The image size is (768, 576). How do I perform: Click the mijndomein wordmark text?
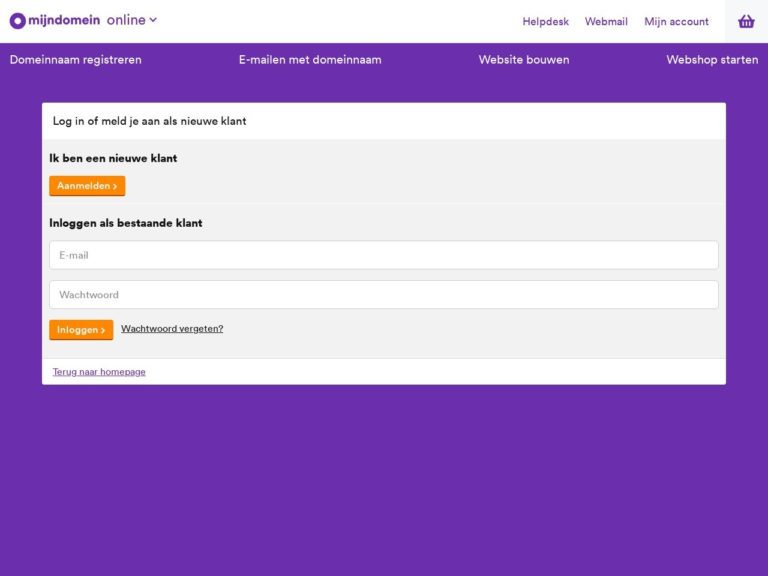click(x=64, y=20)
